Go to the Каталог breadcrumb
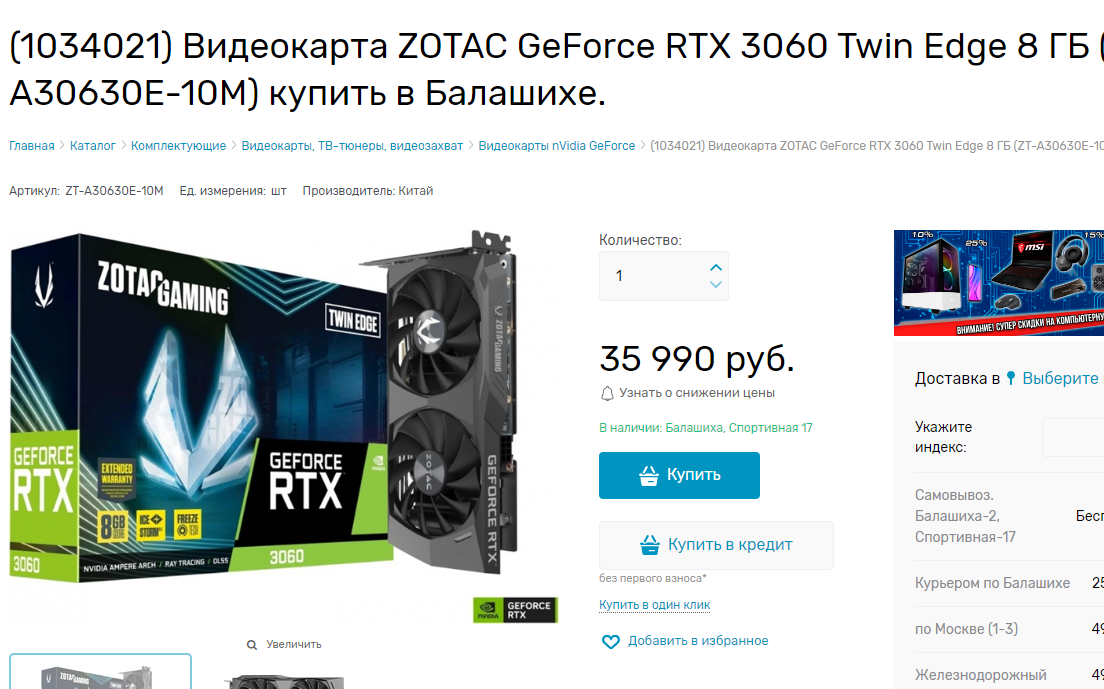Screen dimensions: 1104x689 tap(92, 146)
